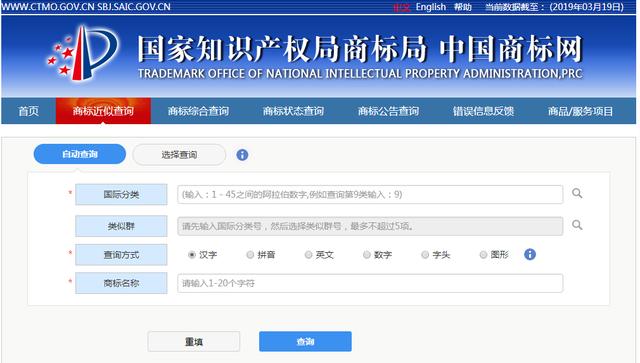Viewport: 640px width, 363px height.
Task: Click the 国际分类 label box
Action: [x=121, y=194]
